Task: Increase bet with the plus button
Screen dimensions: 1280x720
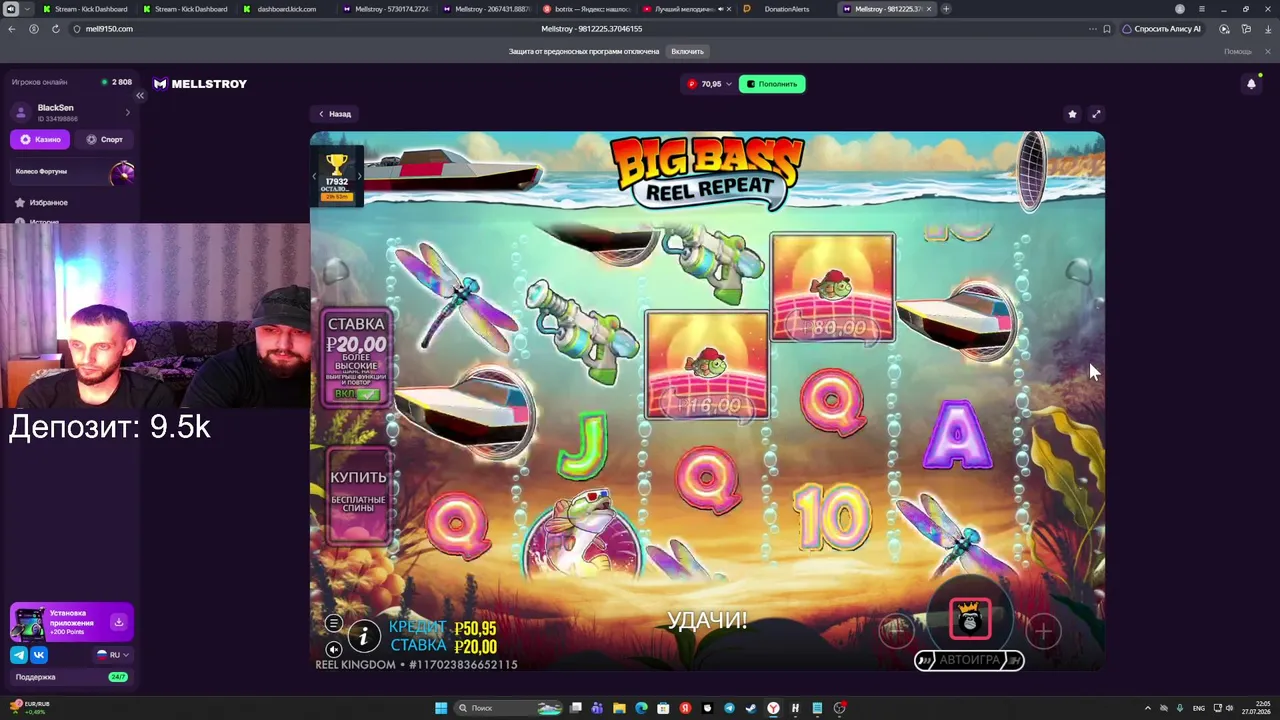Action: coord(1043,631)
